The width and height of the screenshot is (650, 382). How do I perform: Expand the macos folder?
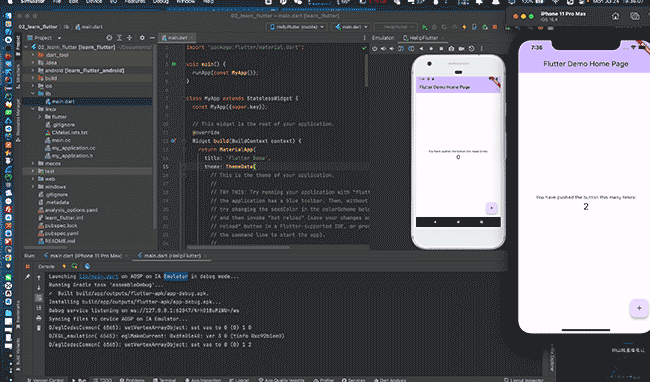[33, 164]
